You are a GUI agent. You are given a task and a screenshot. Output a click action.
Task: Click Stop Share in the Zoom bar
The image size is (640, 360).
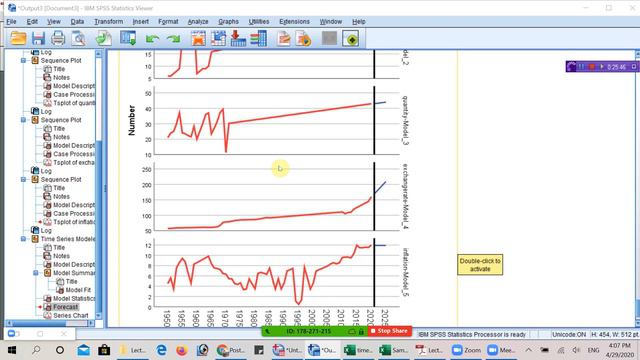click(390, 331)
